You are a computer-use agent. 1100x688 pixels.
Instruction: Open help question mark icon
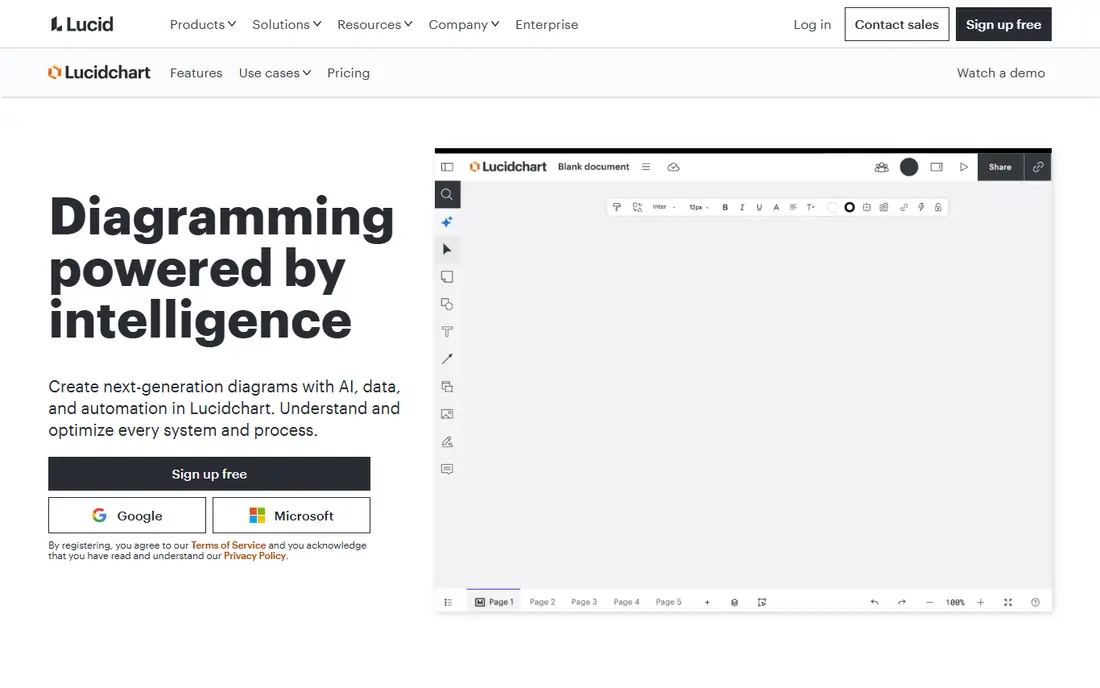[1035, 602]
